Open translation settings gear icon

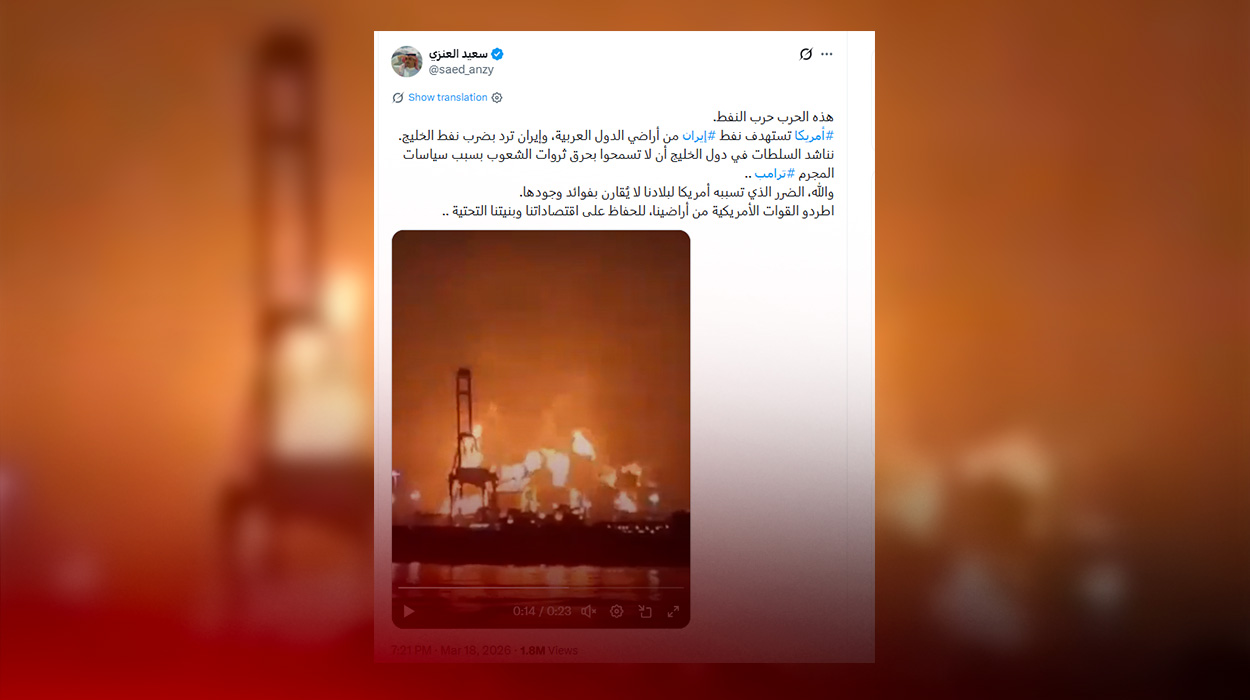497,97
